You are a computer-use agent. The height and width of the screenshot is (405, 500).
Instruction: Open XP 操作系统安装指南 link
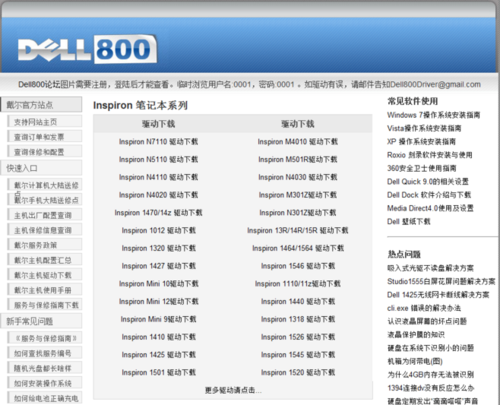click(421, 142)
